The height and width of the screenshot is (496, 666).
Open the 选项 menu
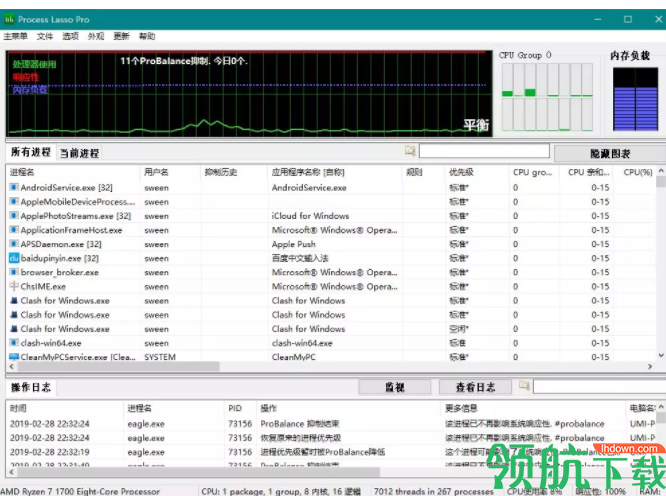tap(71, 37)
